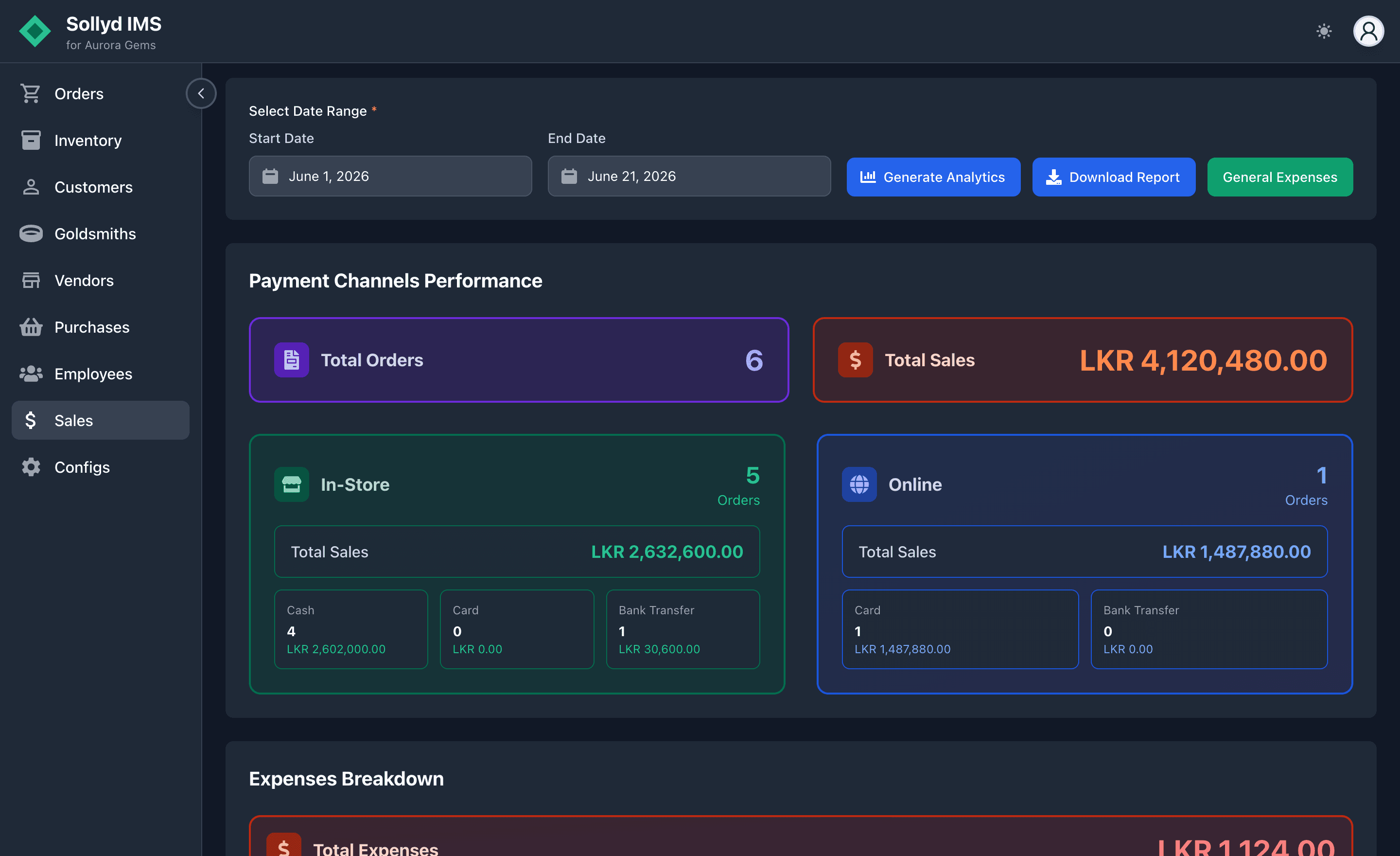Screen dimensions: 1400x856
Task: Click the Generate Analytics button
Action: [x=933, y=177]
